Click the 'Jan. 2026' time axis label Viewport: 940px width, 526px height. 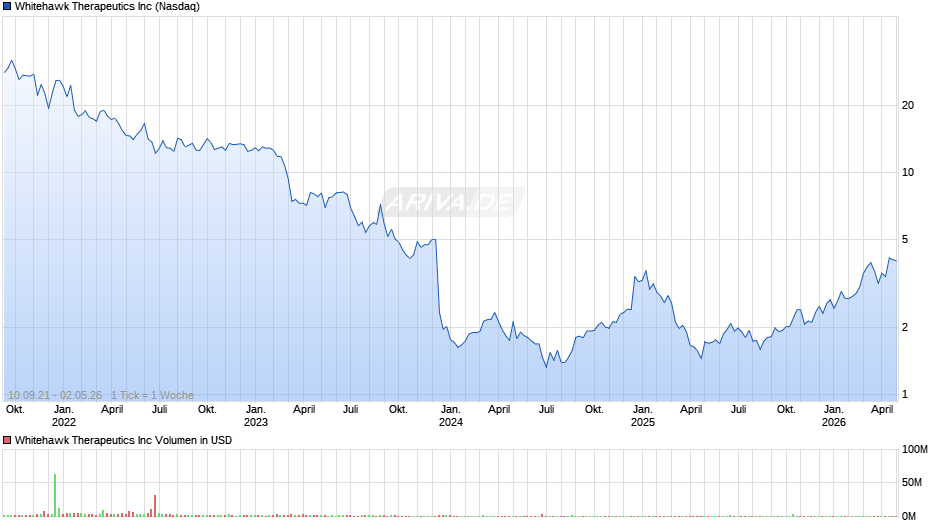(x=833, y=416)
